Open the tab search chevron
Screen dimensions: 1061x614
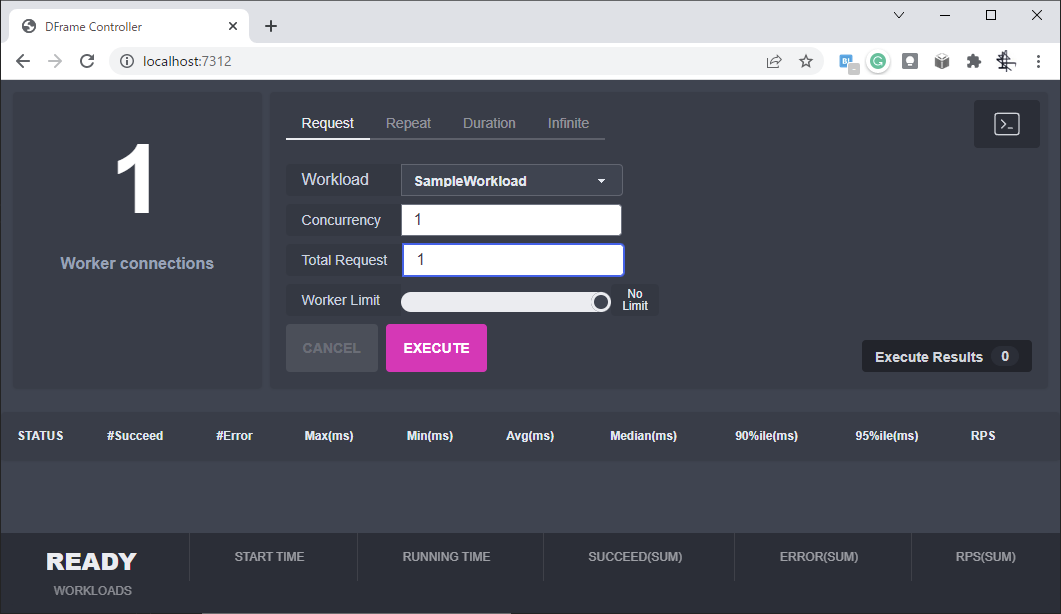pos(899,15)
